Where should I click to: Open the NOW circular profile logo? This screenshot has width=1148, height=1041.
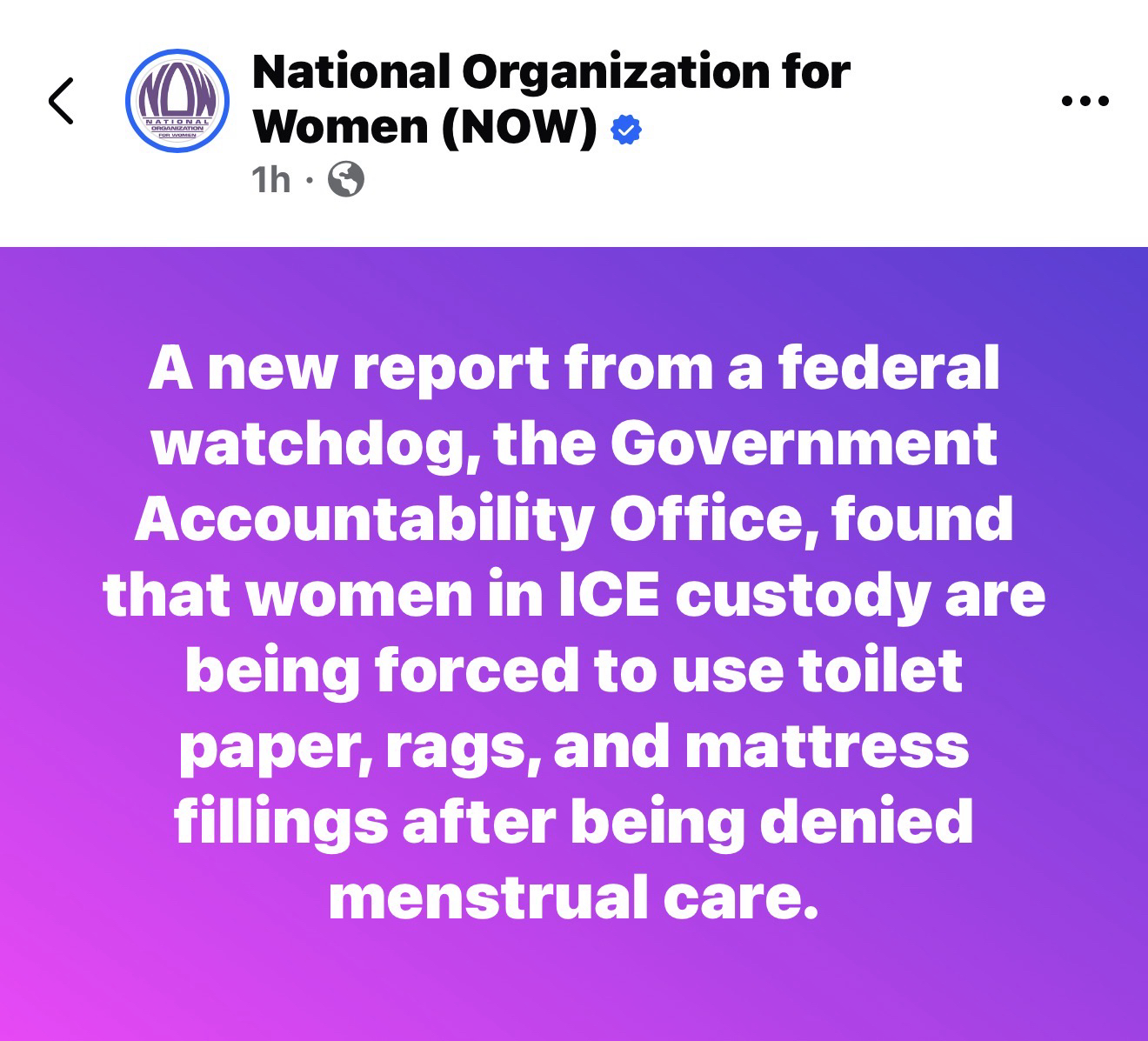[x=177, y=101]
